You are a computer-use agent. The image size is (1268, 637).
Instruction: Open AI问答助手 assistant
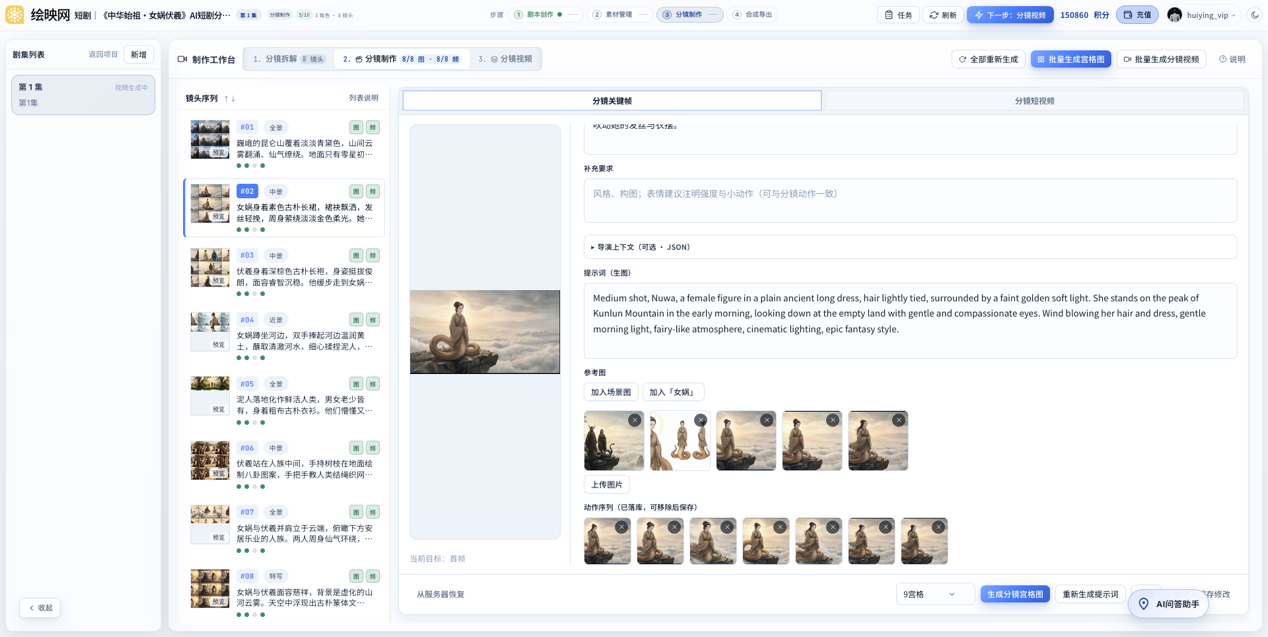click(1167, 604)
